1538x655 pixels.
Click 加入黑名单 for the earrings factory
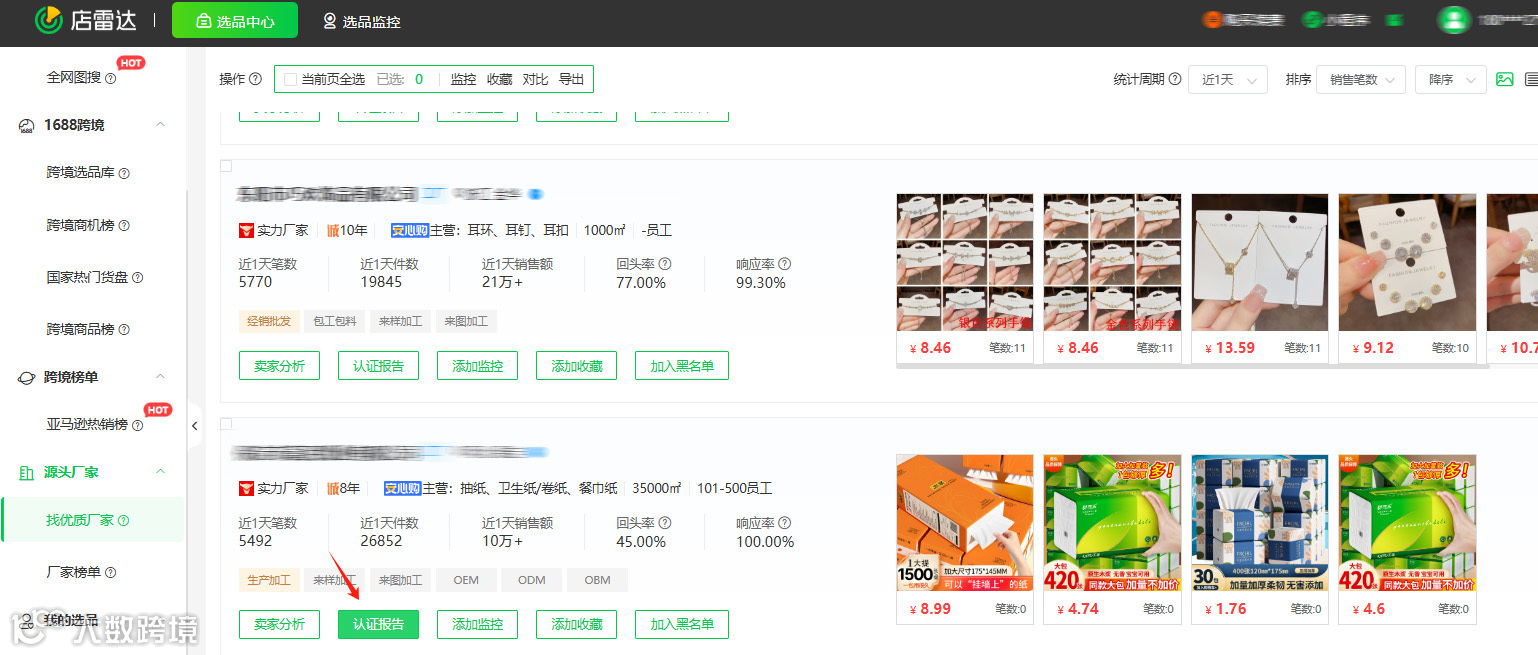point(682,366)
